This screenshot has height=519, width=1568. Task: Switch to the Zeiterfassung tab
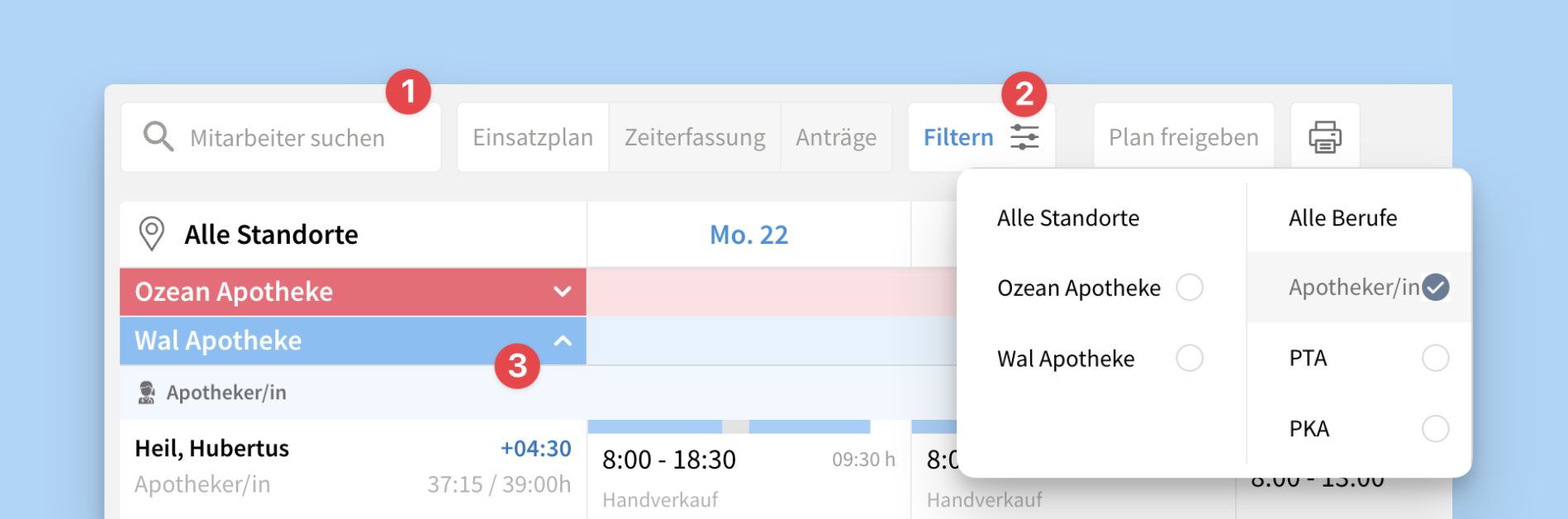(695, 137)
